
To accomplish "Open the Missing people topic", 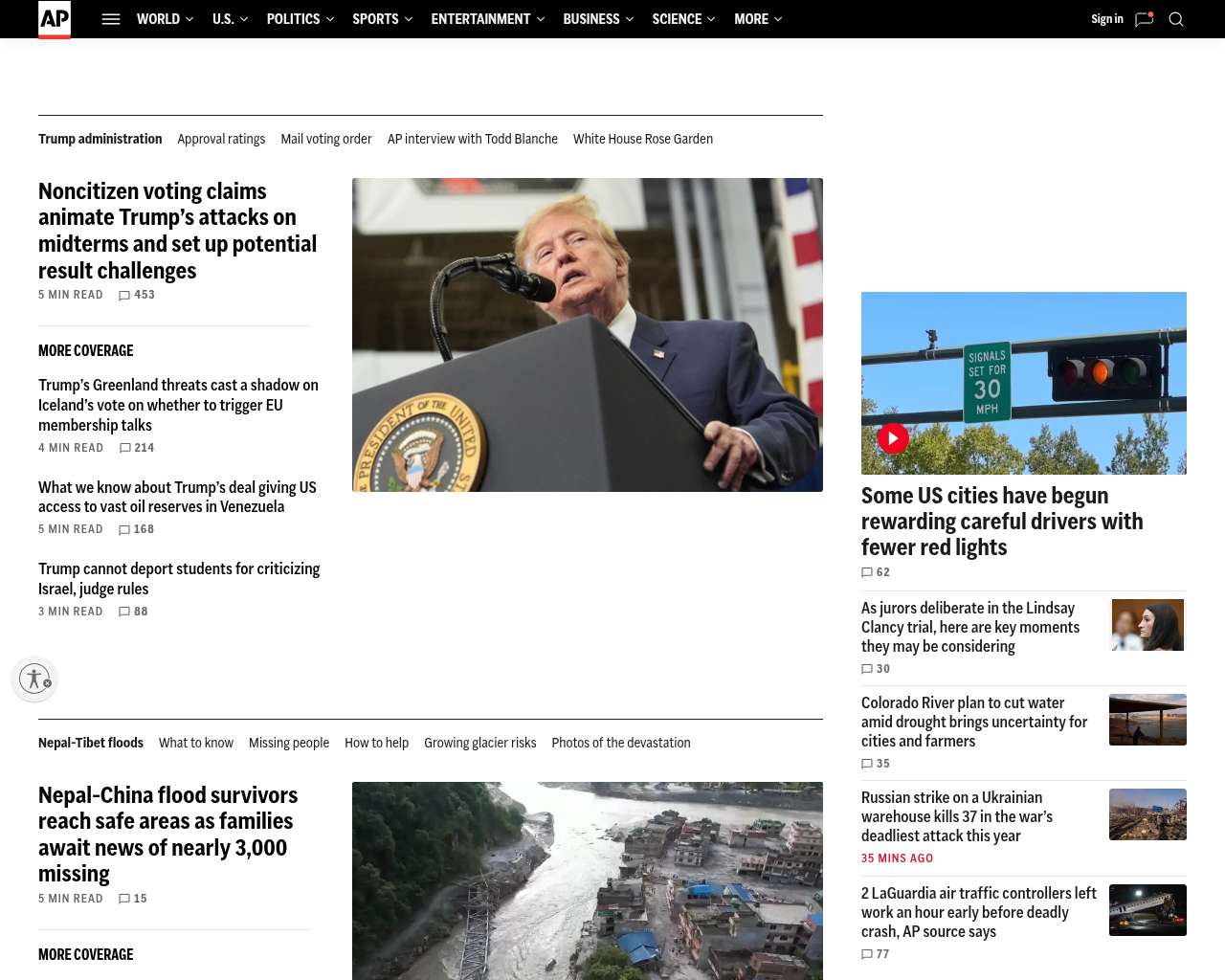I will 289,743.
